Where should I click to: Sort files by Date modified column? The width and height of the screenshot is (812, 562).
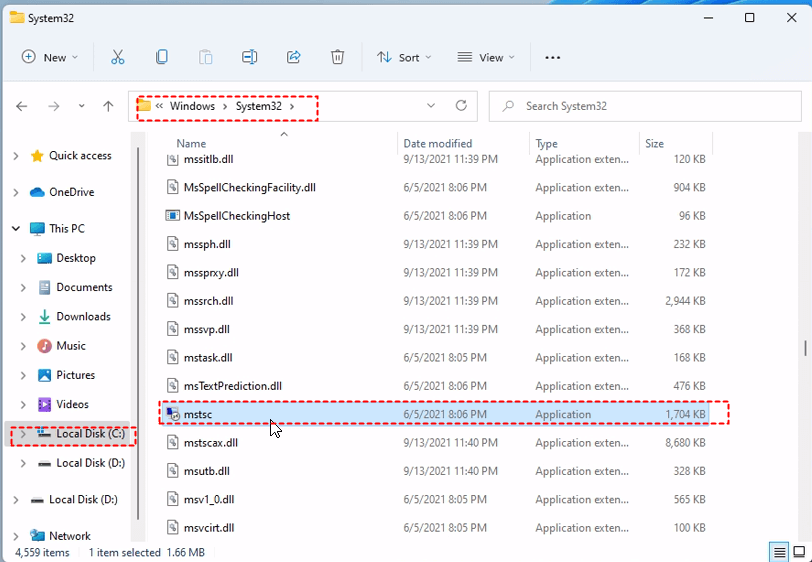[x=438, y=144]
